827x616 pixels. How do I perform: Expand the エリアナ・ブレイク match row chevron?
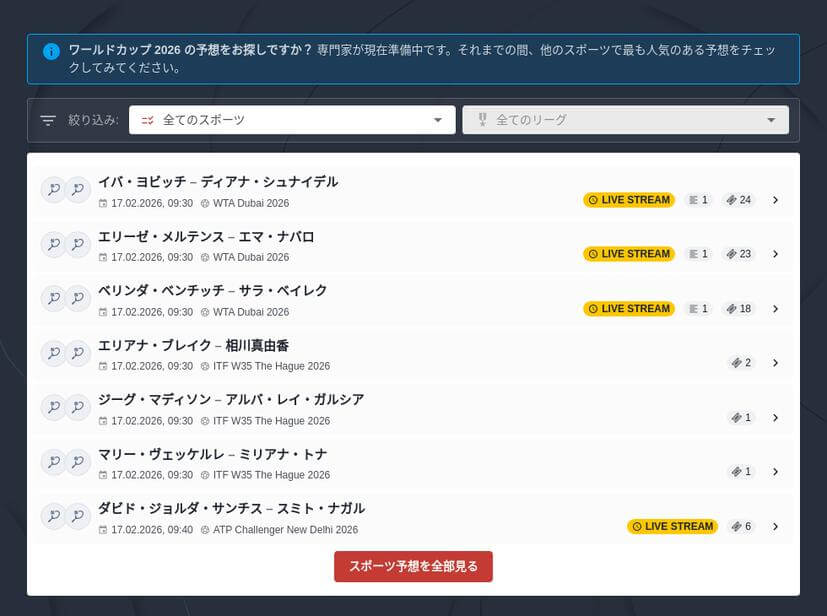pos(776,362)
